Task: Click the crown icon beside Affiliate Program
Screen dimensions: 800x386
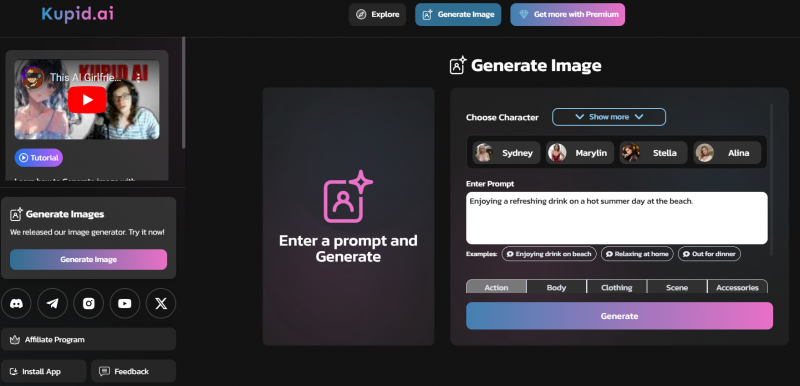Action: (15, 340)
